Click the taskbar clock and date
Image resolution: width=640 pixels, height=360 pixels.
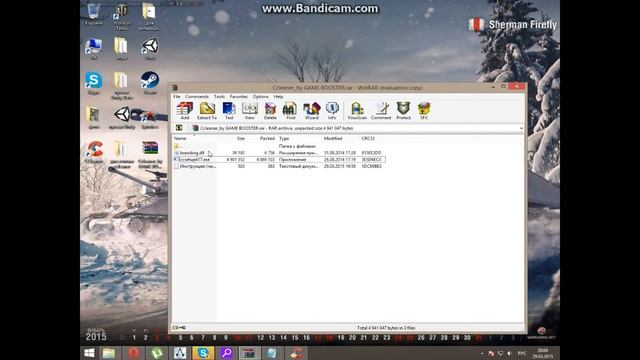(542, 353)
